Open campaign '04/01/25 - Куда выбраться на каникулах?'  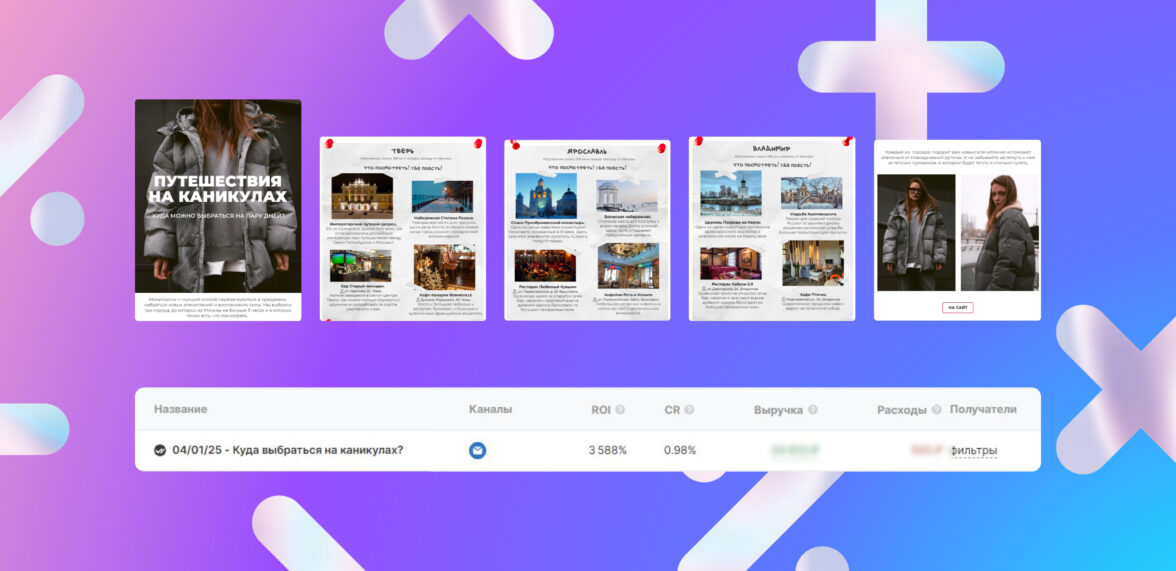[x=288, y=450]
